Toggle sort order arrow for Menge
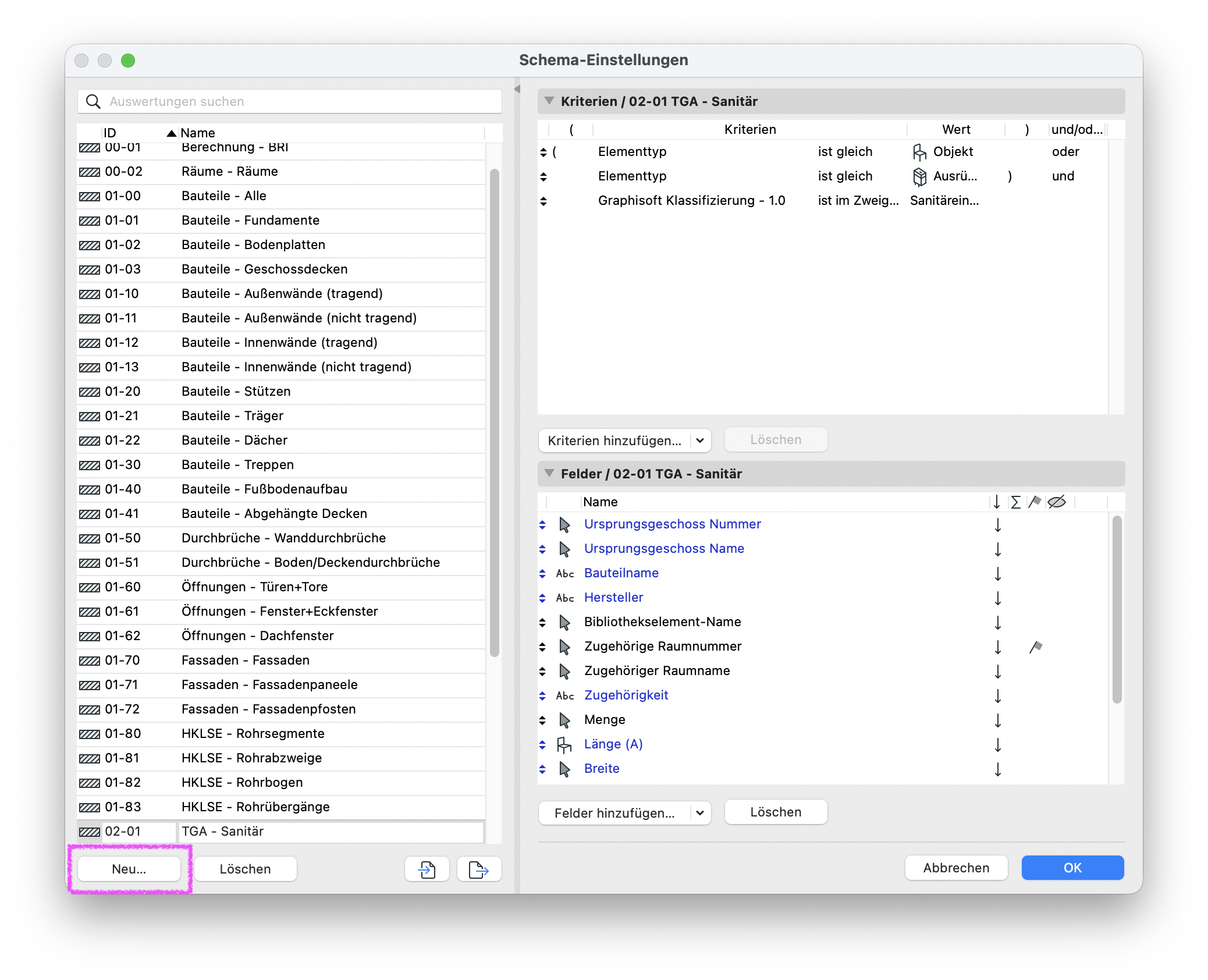This screenshot has height=980, width=1208. click(x=997, y=720)
